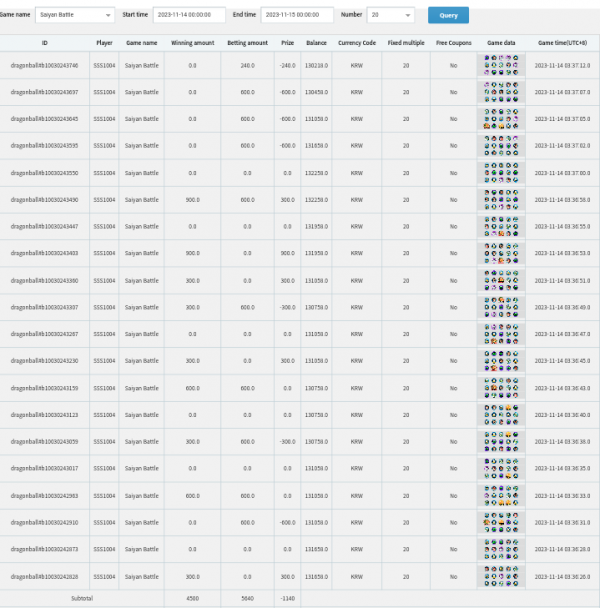This screenshot has height=608, width=600.
Task: Click the Game data column header
Action: (501, 43)
